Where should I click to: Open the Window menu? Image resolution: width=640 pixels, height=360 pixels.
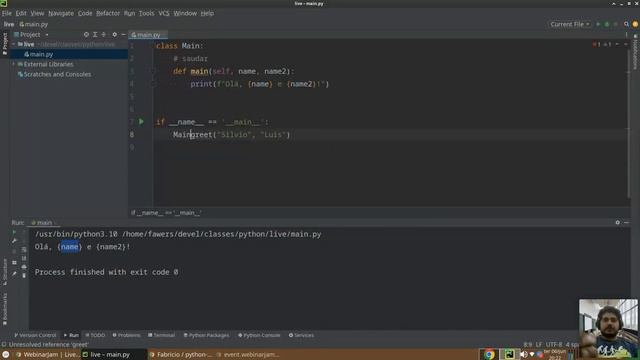[x=185, y=13]
